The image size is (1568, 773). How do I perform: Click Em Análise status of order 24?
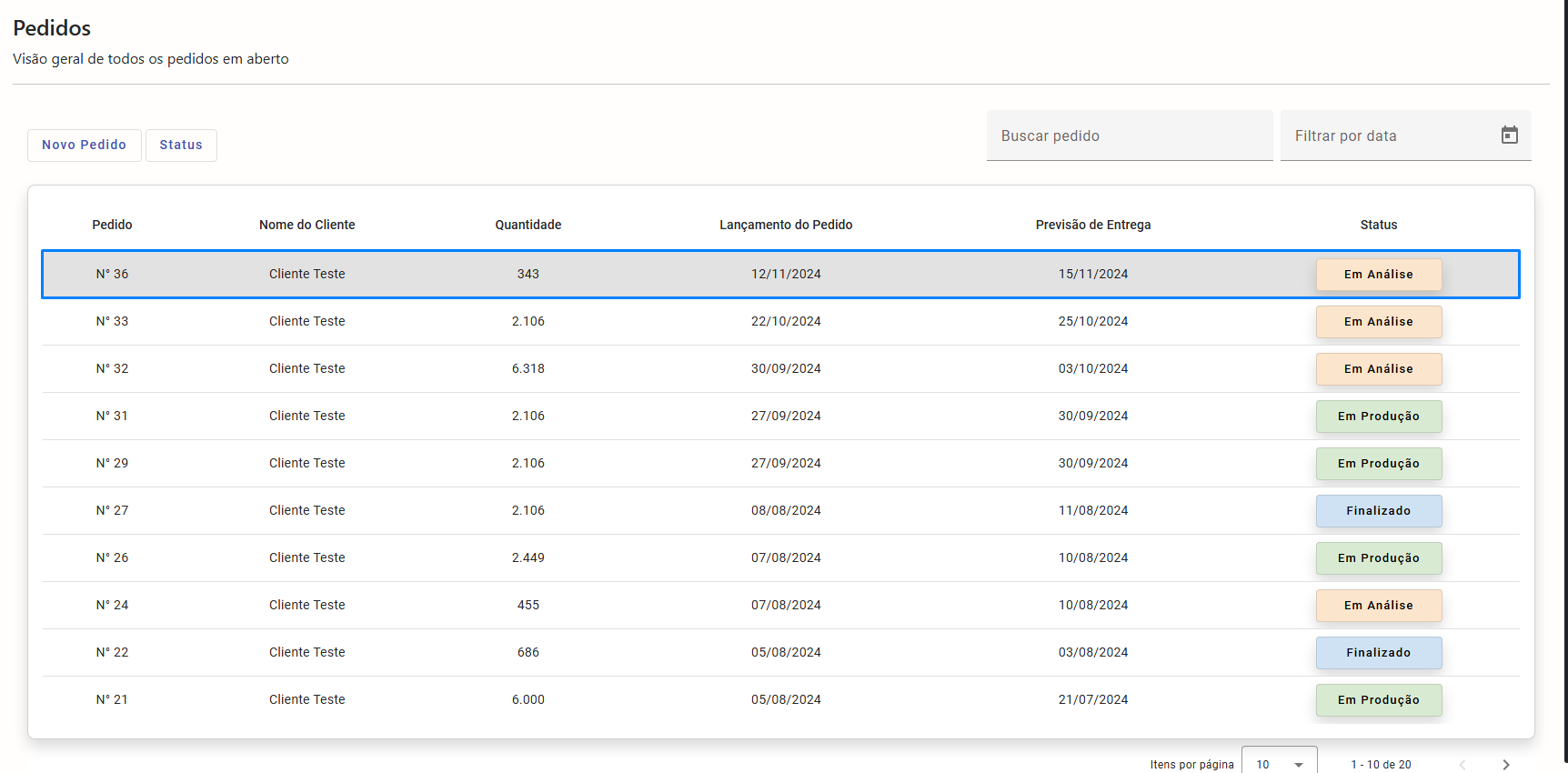(x=1378, y=605)
